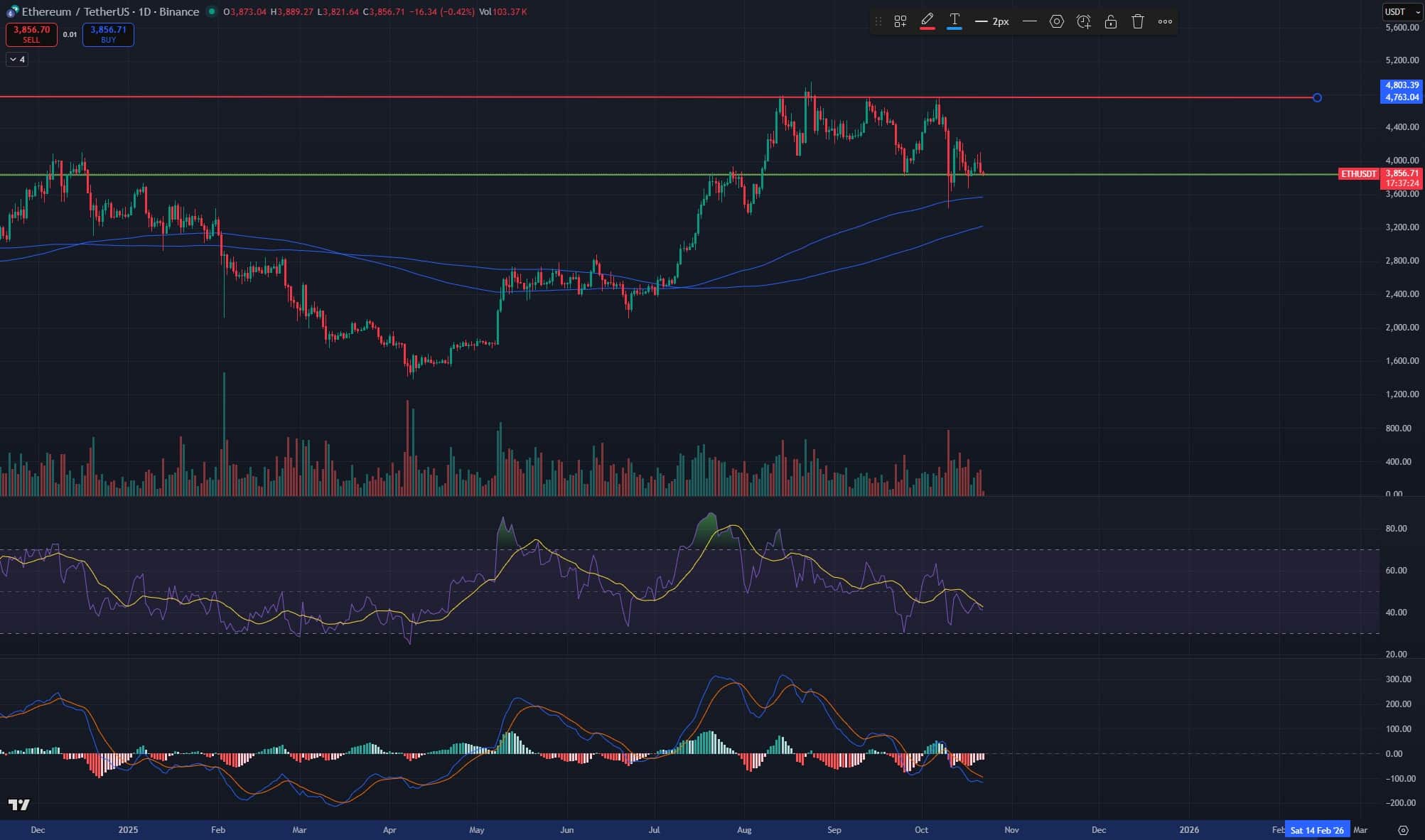
Task: Add alert on drawing clock icon
Action: pyautogui.click(x=1083, y=21)
